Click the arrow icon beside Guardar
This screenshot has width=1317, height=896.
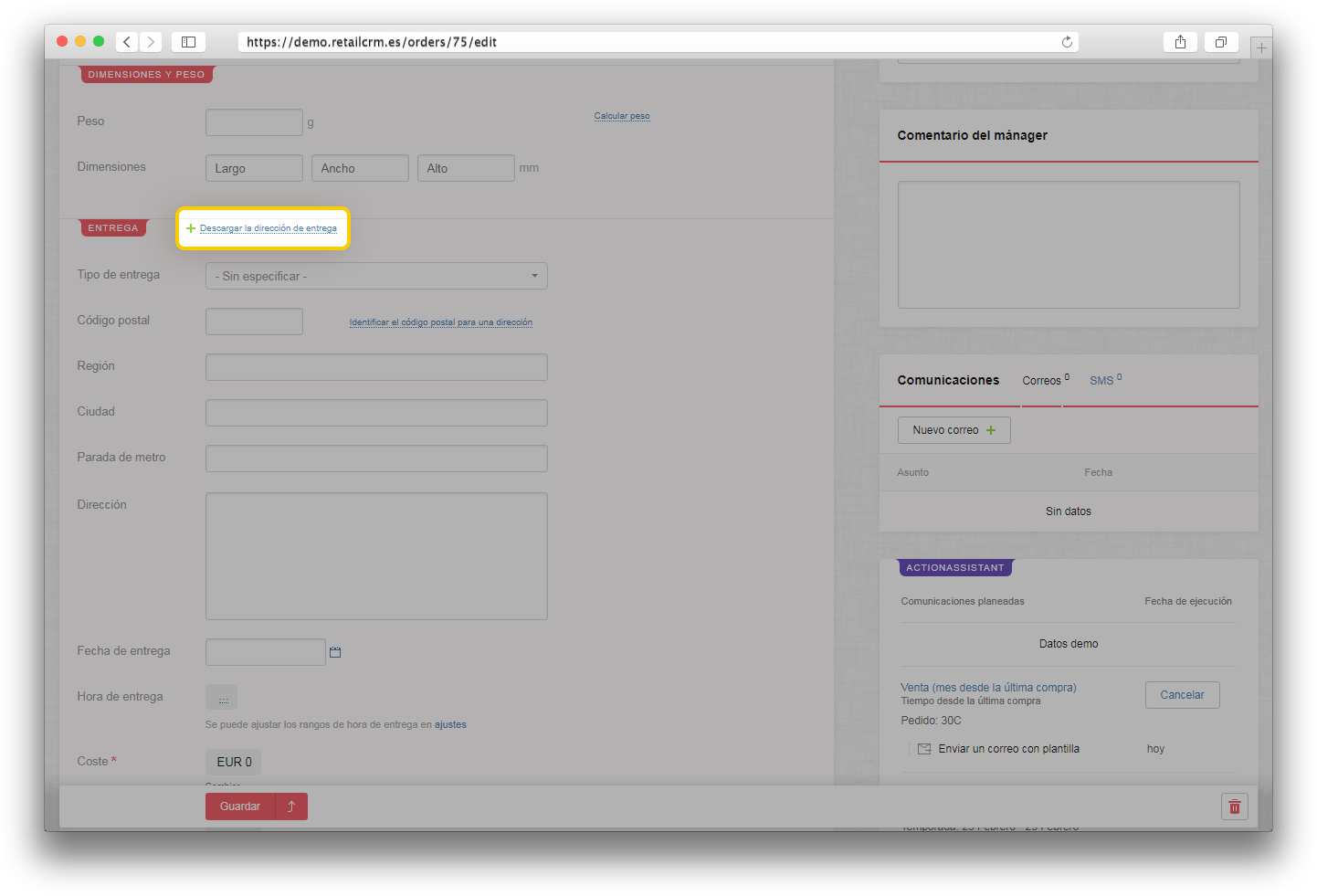(x=291, y=806)
